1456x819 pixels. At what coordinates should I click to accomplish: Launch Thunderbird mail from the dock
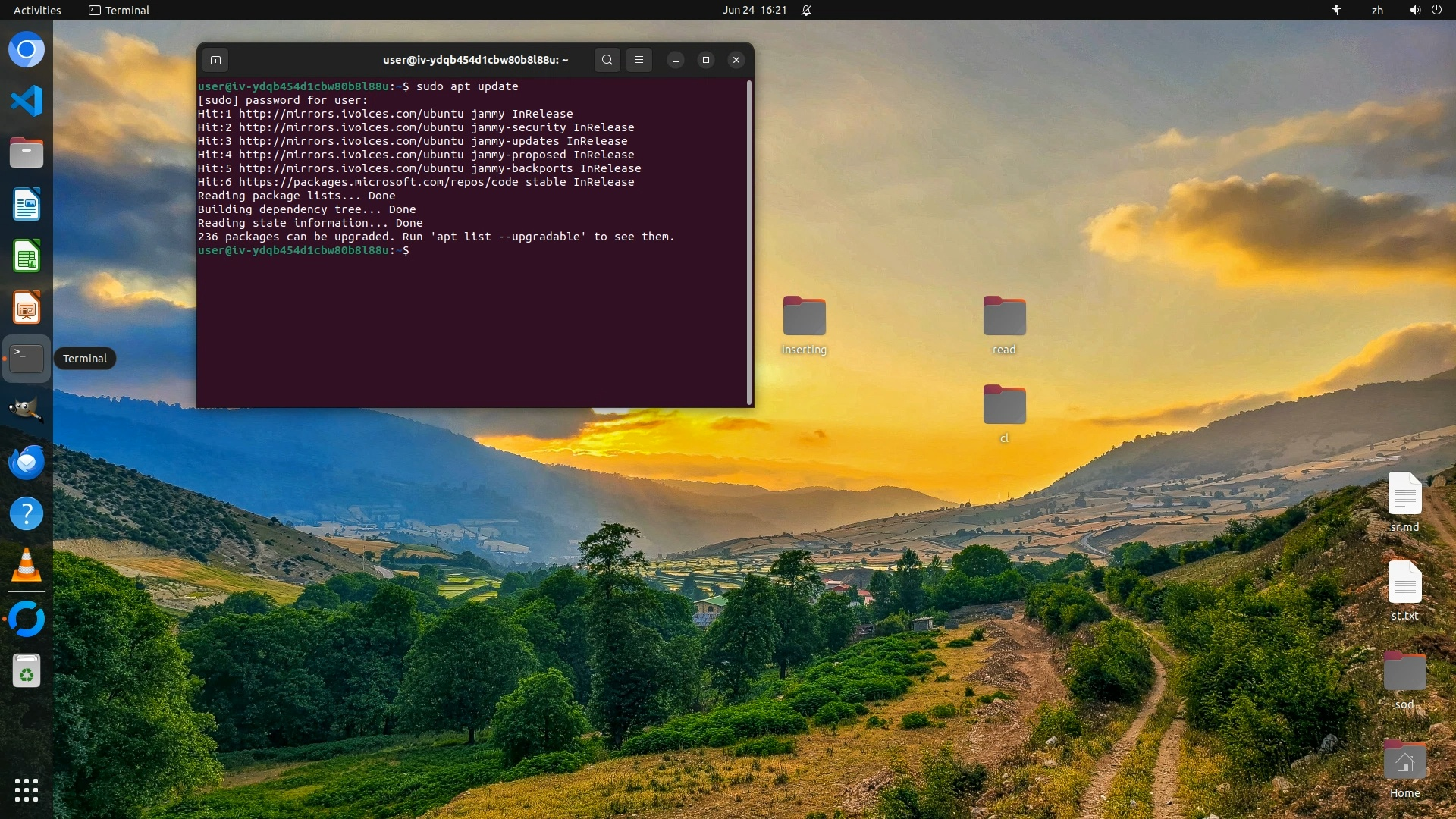pyautogui.click(x=27, y=462)
